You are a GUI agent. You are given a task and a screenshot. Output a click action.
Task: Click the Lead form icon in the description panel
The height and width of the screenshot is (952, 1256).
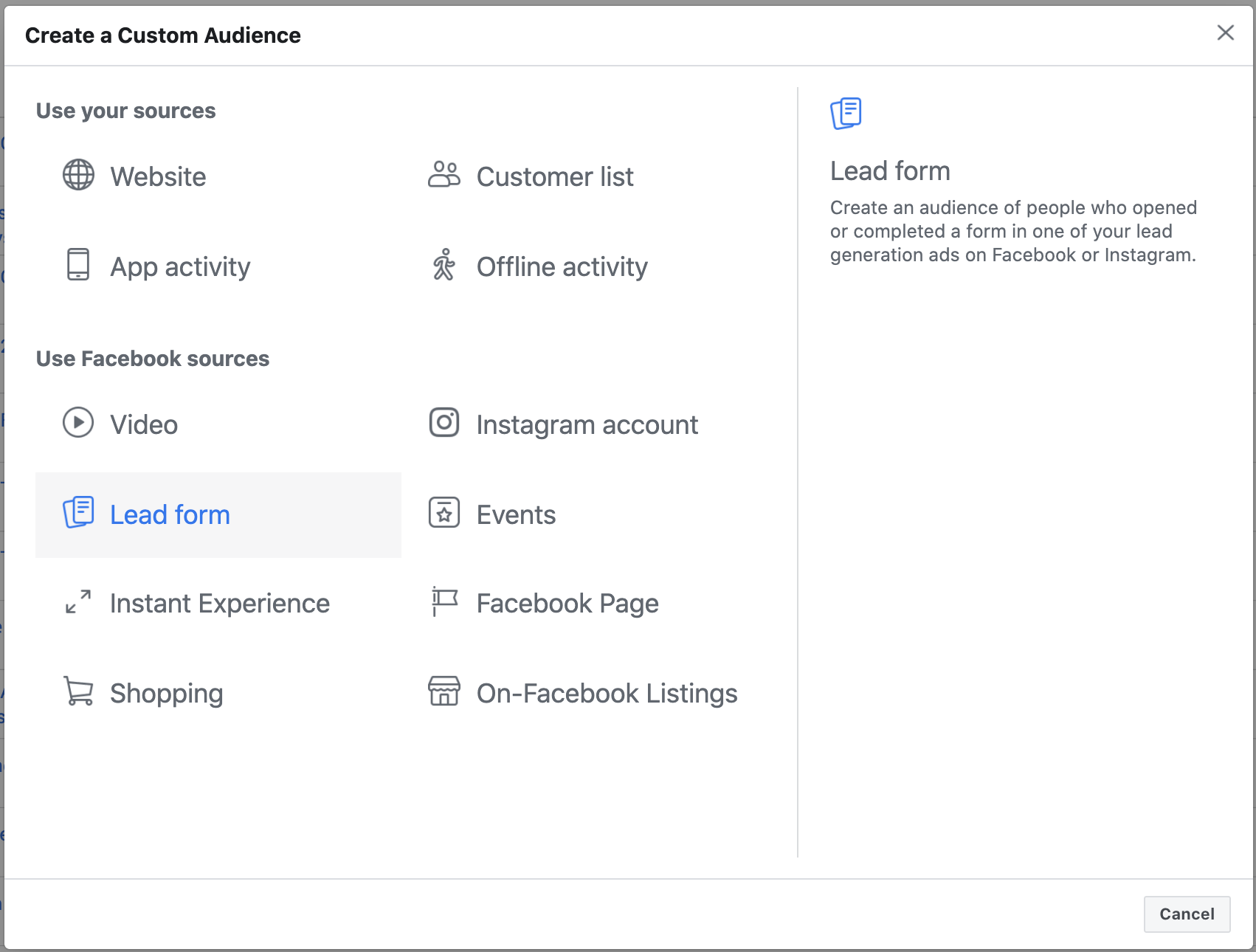click(846, 114)
